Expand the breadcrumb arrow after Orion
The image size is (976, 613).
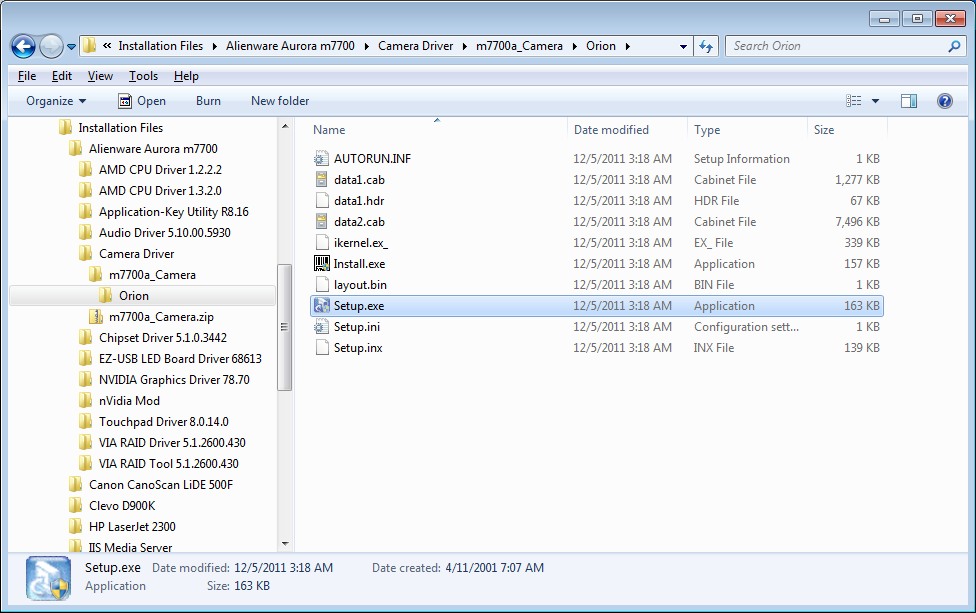tap(627, 47)
